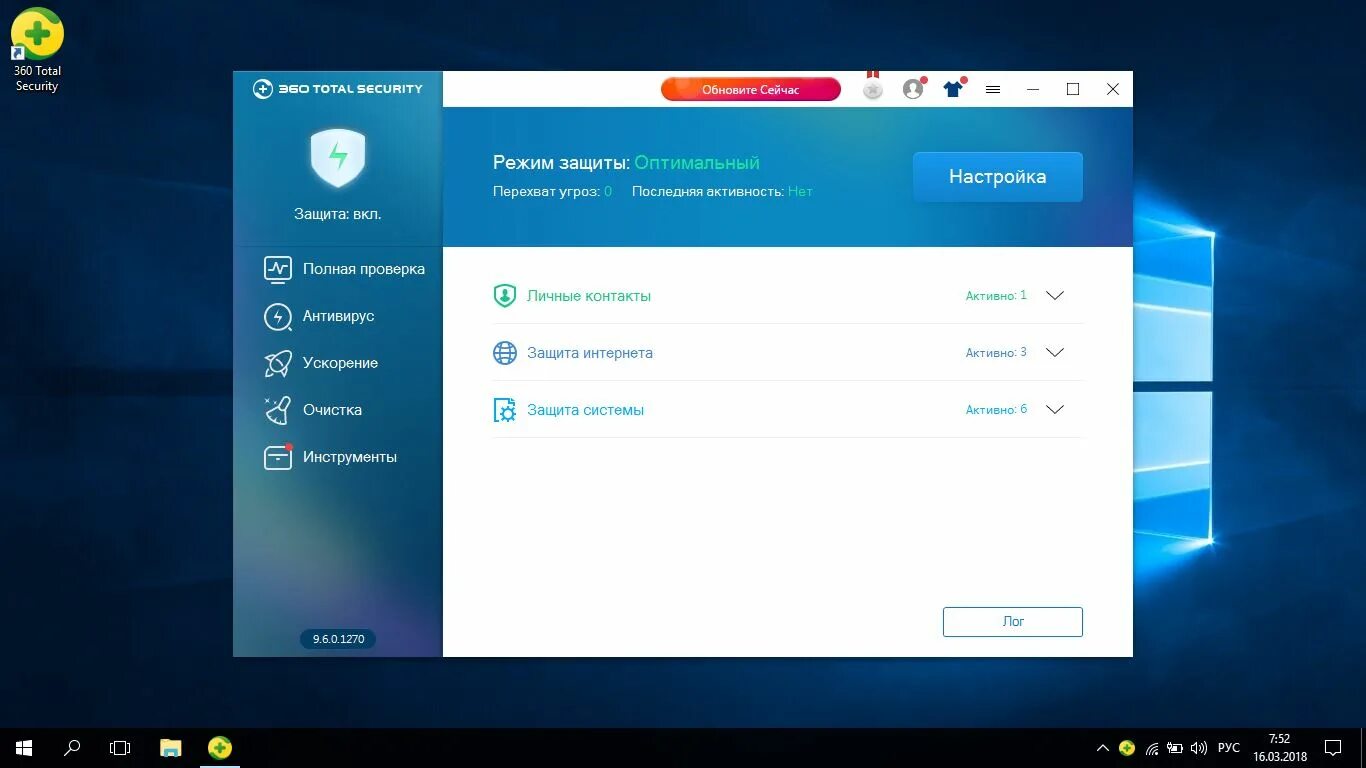Select Антивирус in the sidebar
Image resolution: width=1366 pixels, height=768 pixels.
339,316
